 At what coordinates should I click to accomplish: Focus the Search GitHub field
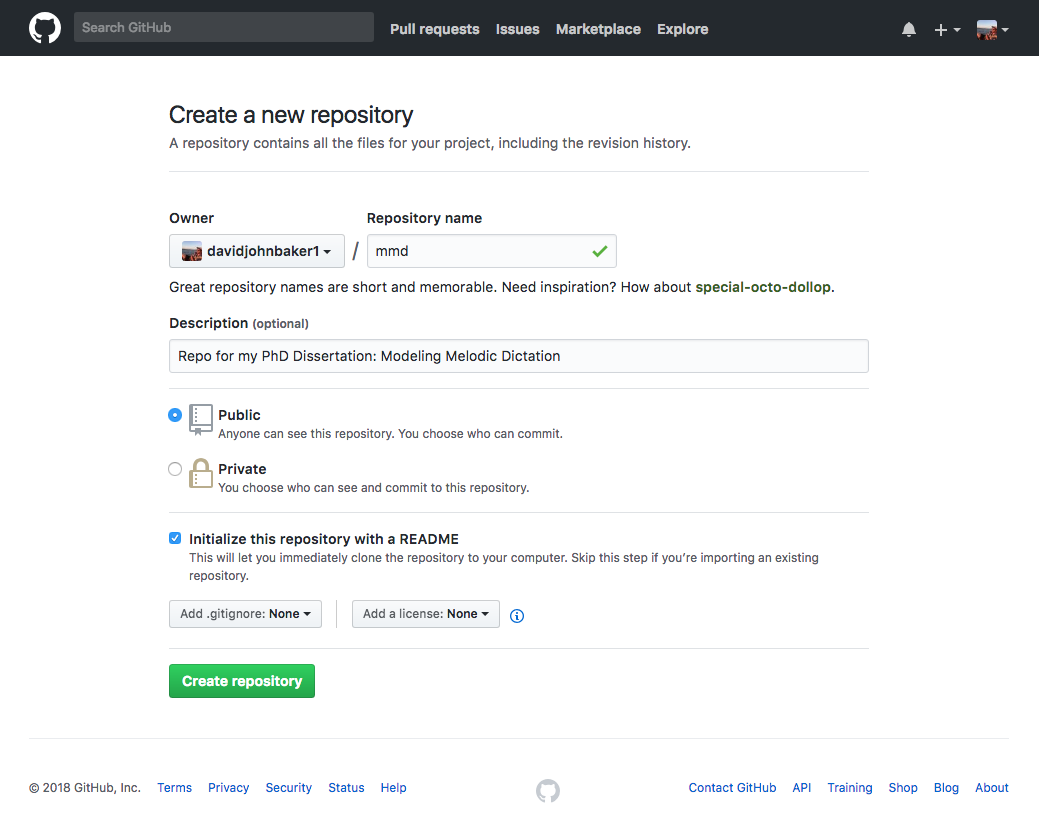pyautogui.click(x=224, y=27)
